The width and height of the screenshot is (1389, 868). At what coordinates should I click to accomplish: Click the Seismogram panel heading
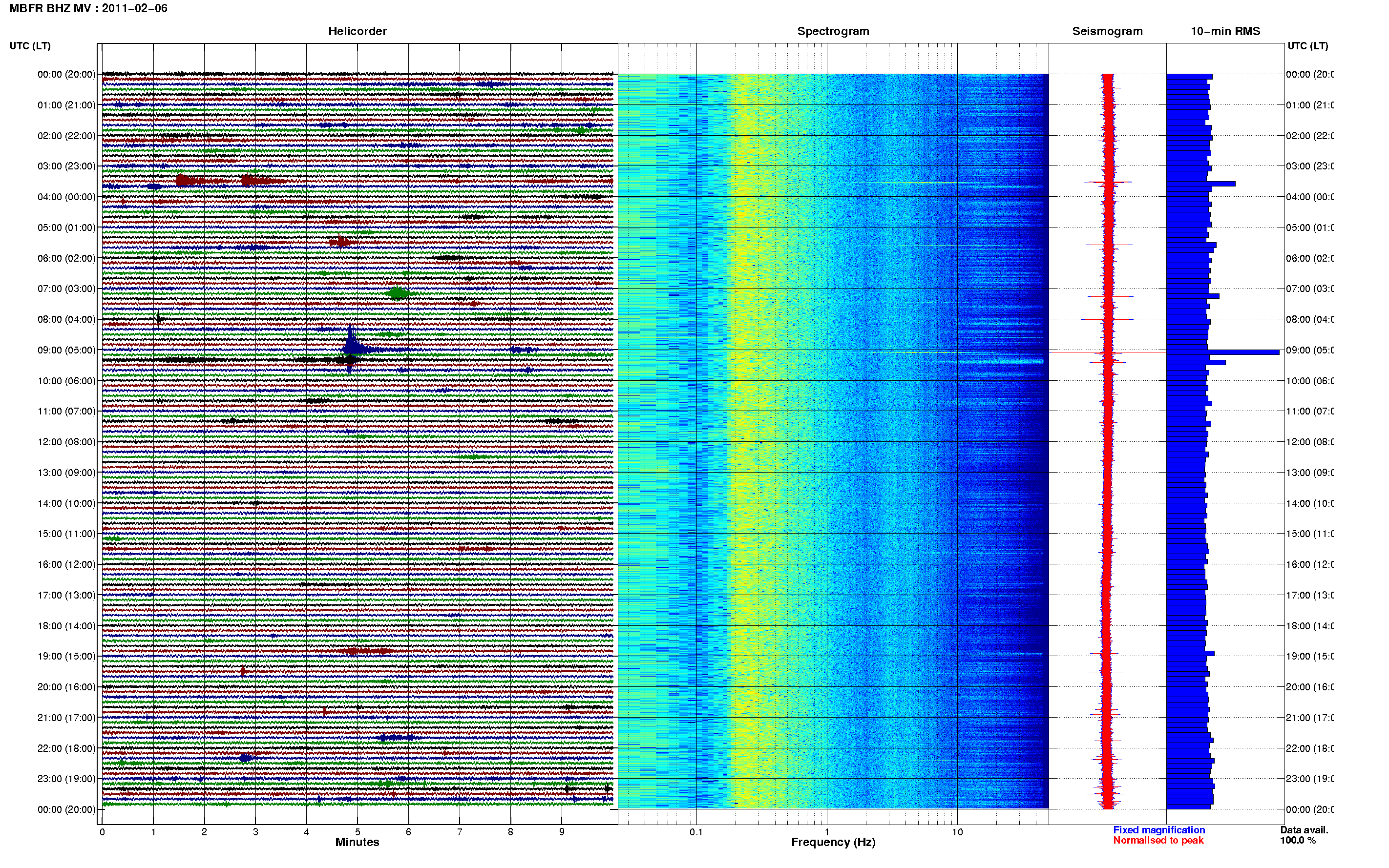point(1107,32)
